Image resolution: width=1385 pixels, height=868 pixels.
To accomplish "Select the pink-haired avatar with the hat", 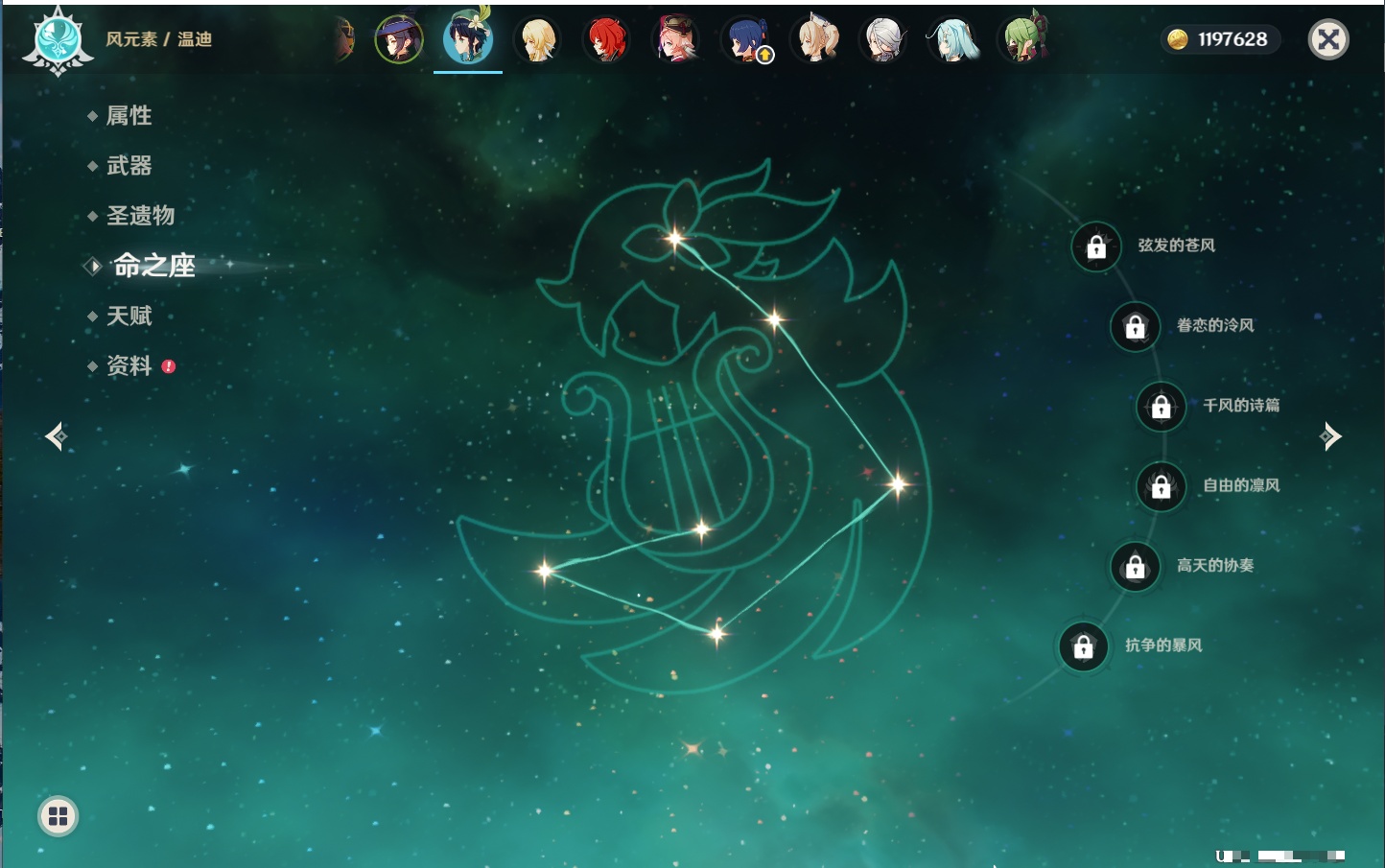I will pos(675,40).
